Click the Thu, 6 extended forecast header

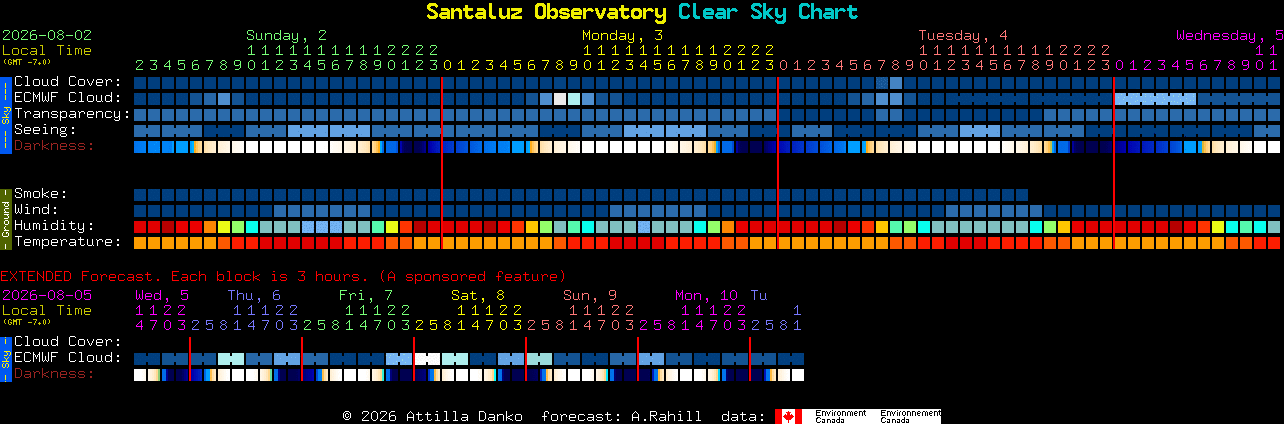[254, 295]
